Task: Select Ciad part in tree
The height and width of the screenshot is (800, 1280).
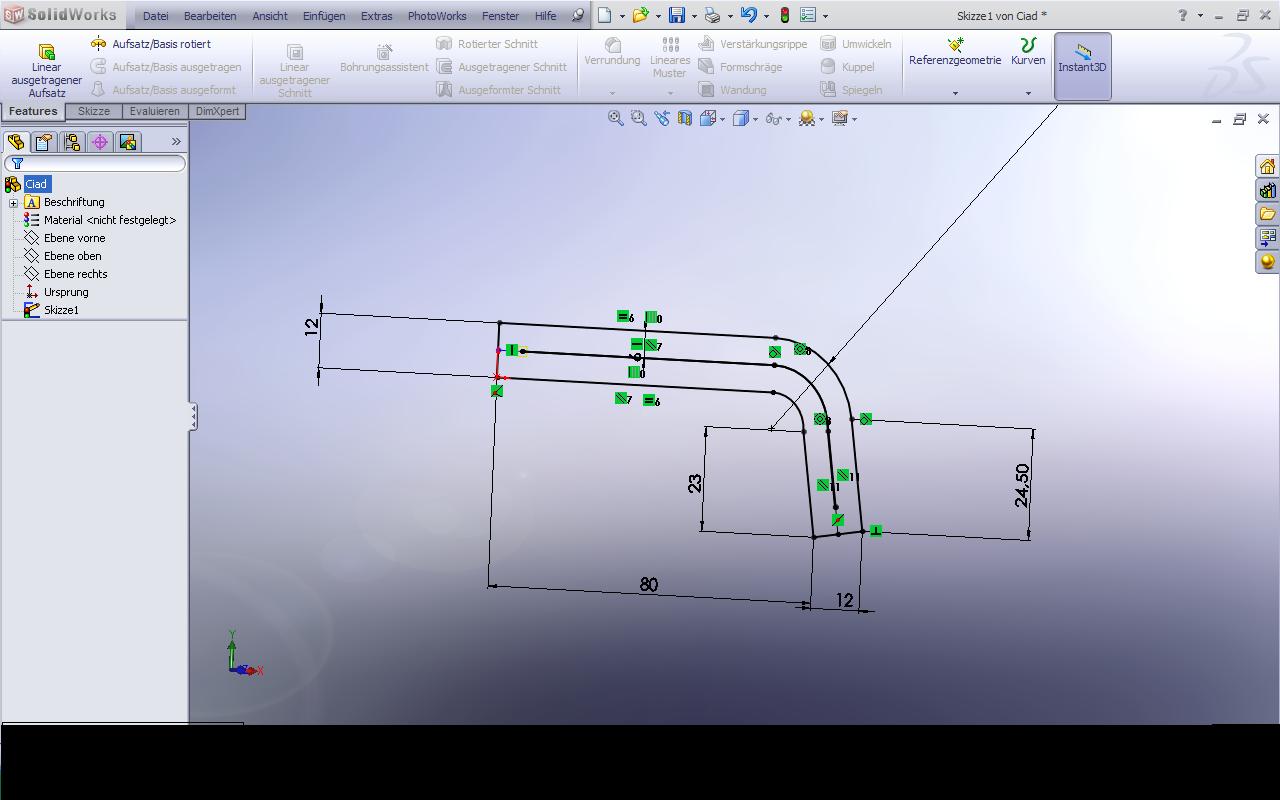Action: click(36, 184)
